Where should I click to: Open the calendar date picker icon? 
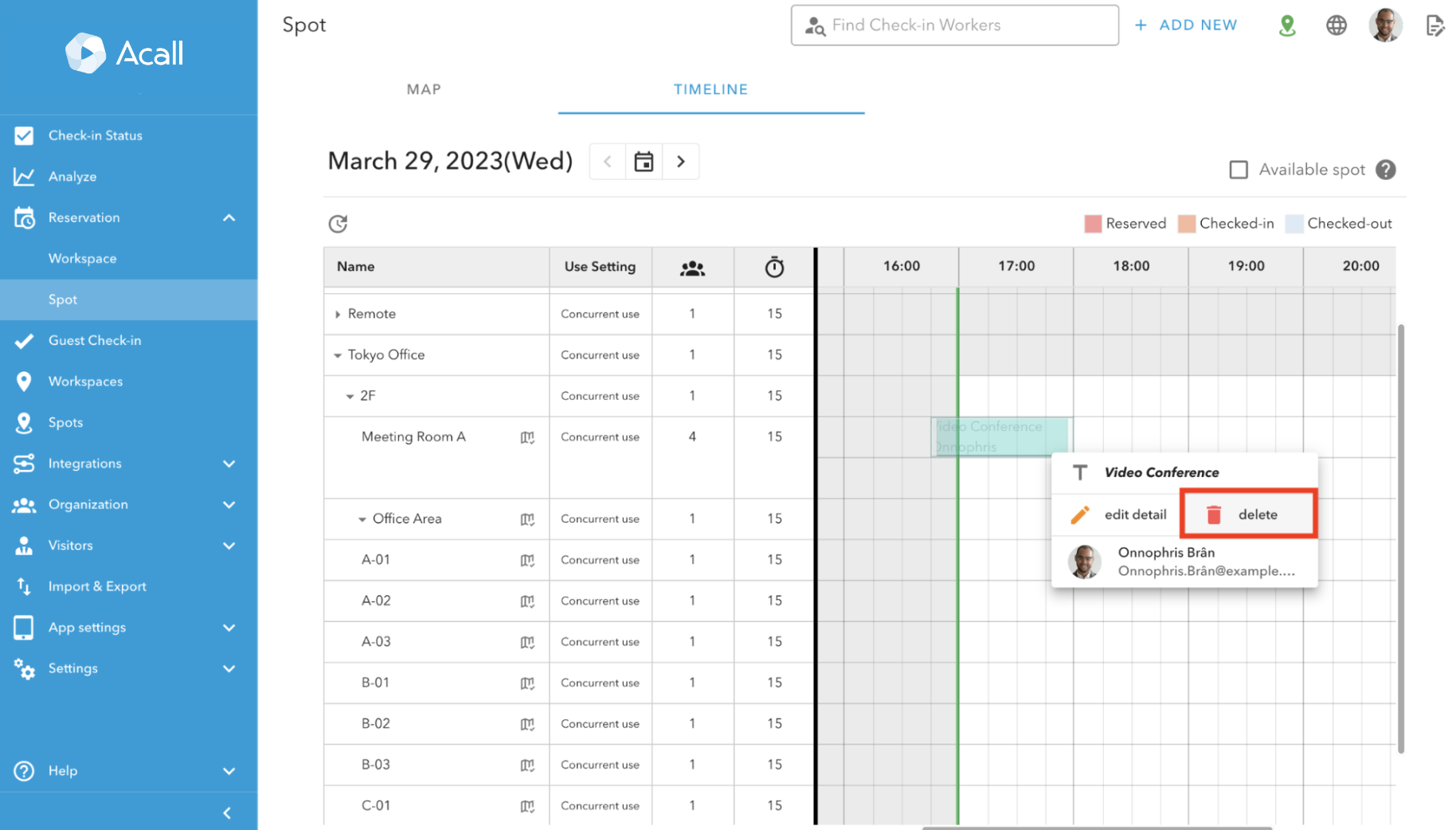click(644, 161)
